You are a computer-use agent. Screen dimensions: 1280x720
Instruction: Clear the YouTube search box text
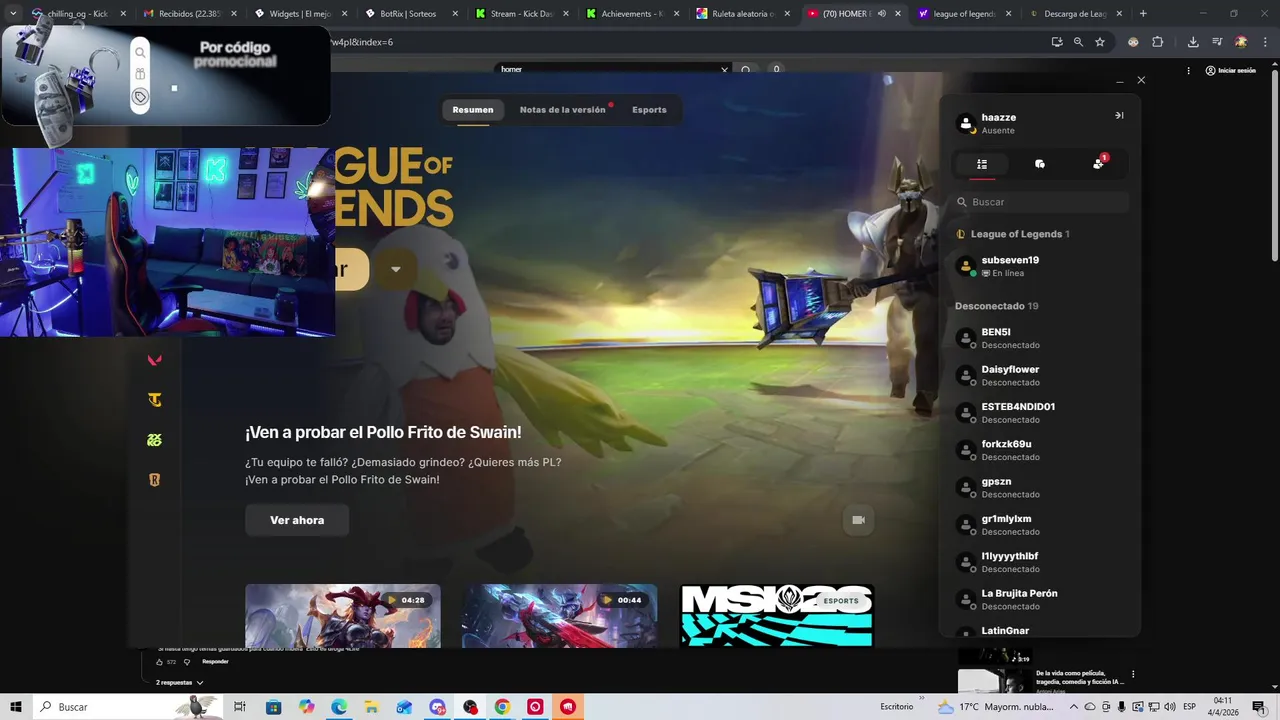[724, 70]
